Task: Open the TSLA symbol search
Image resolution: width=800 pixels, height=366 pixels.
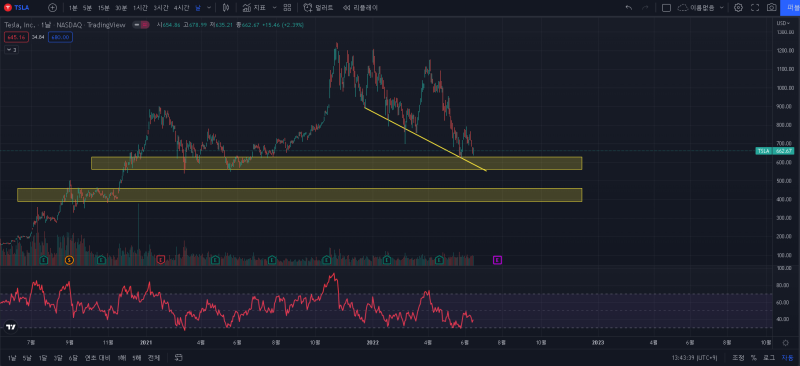Action: pos(17,8)
